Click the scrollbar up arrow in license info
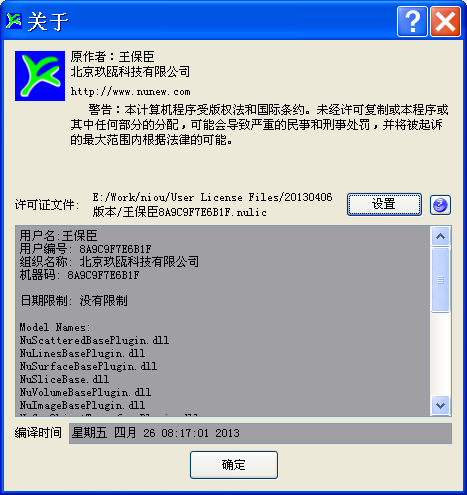467x495 pixels. (x=440, y=236)
